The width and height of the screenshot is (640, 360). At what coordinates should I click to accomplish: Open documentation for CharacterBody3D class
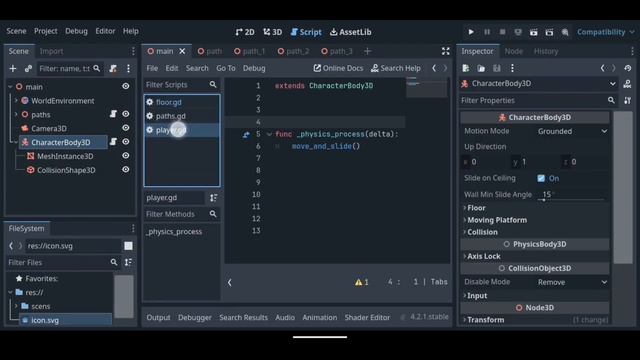point(627,84)
